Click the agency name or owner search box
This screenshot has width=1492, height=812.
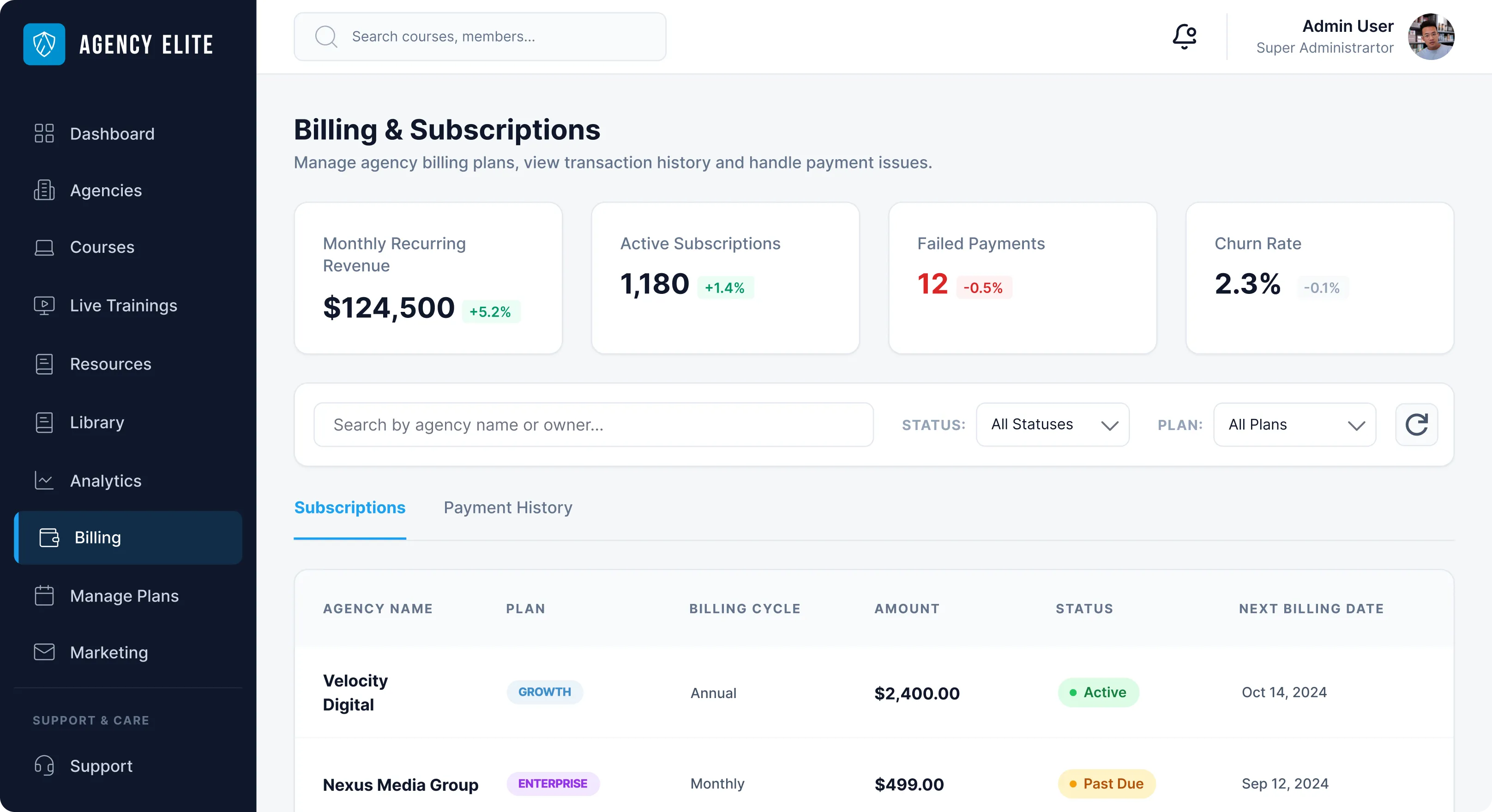(593, 424)
